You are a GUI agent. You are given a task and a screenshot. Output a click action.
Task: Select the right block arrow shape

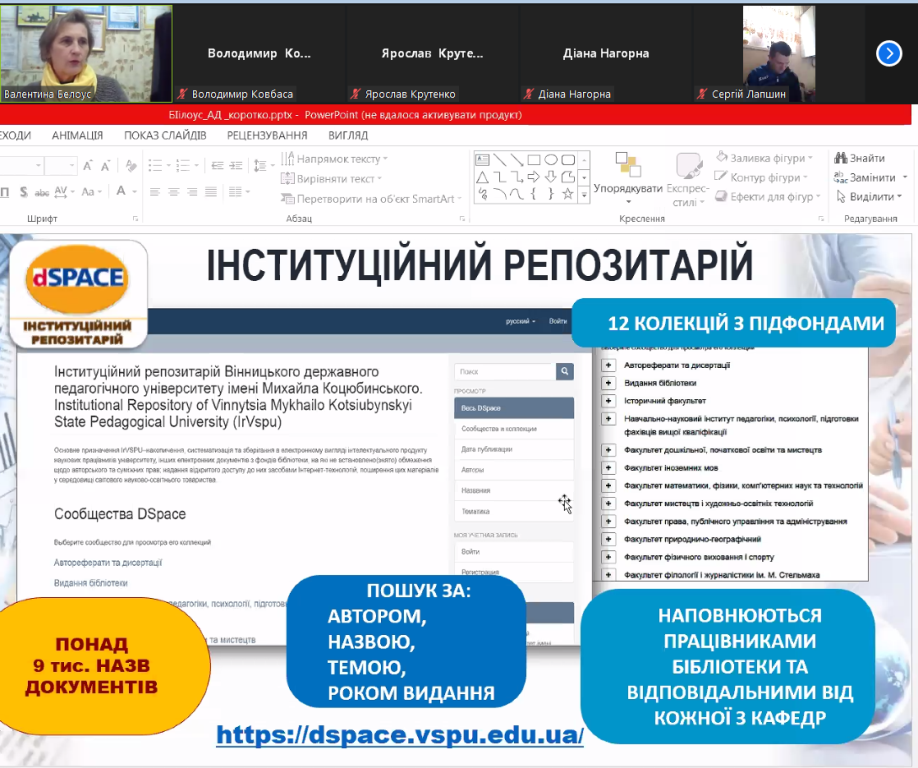pos(533,177)
